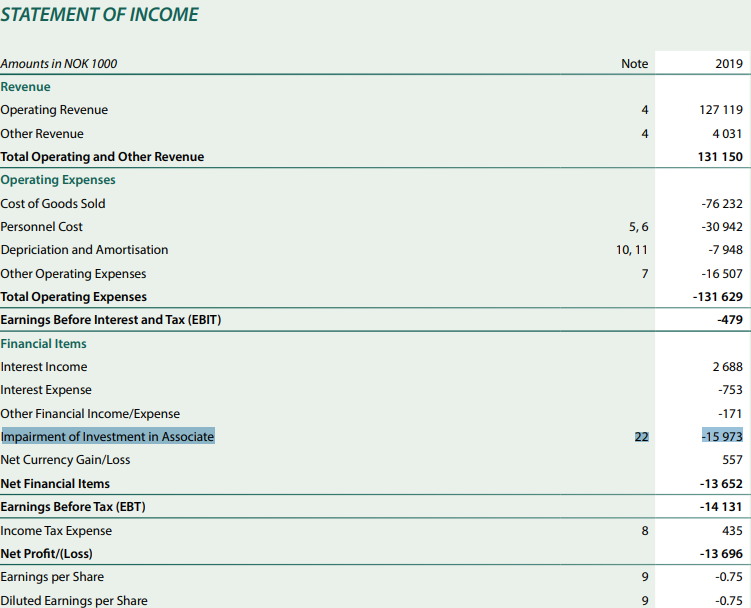Click personnel cost note reference 5, 6
This screenshot has width=751, height=608.
(638, 227)
